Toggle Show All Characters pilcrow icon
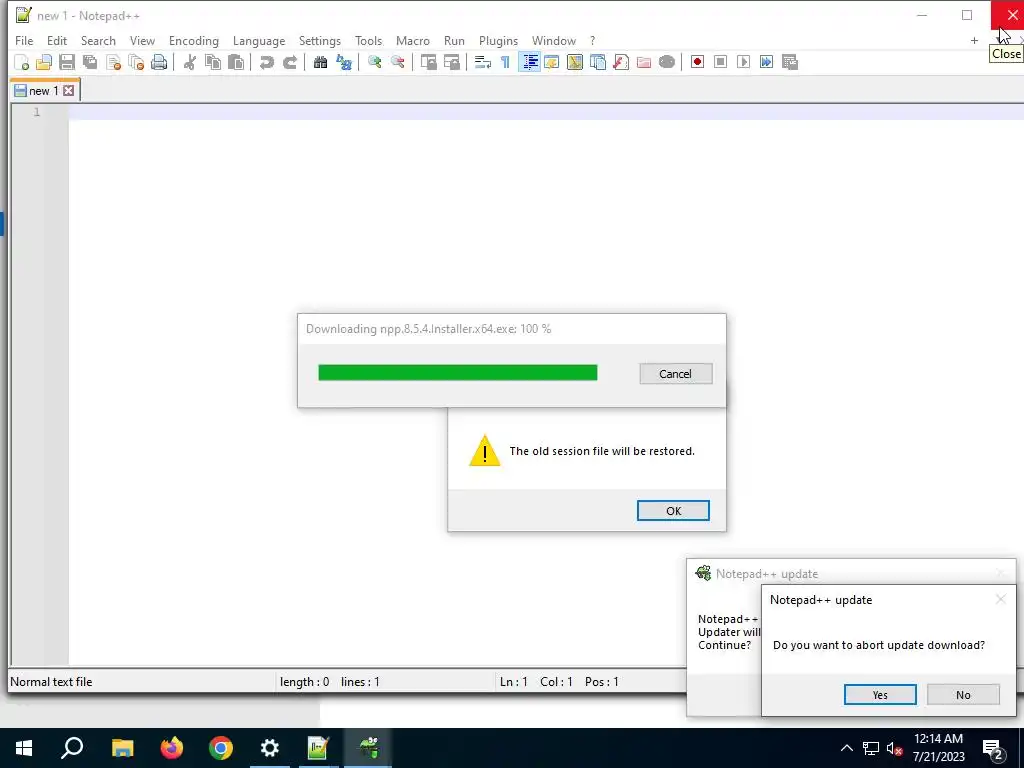Image resolution: width=1024 pixels, height=768 pixels. coord(505,62)
